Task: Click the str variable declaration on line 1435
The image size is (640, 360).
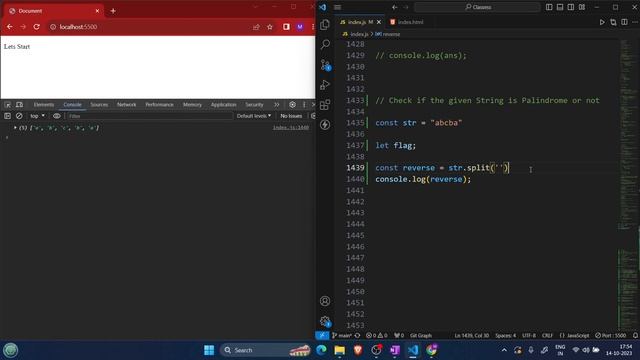Action: 409,123
